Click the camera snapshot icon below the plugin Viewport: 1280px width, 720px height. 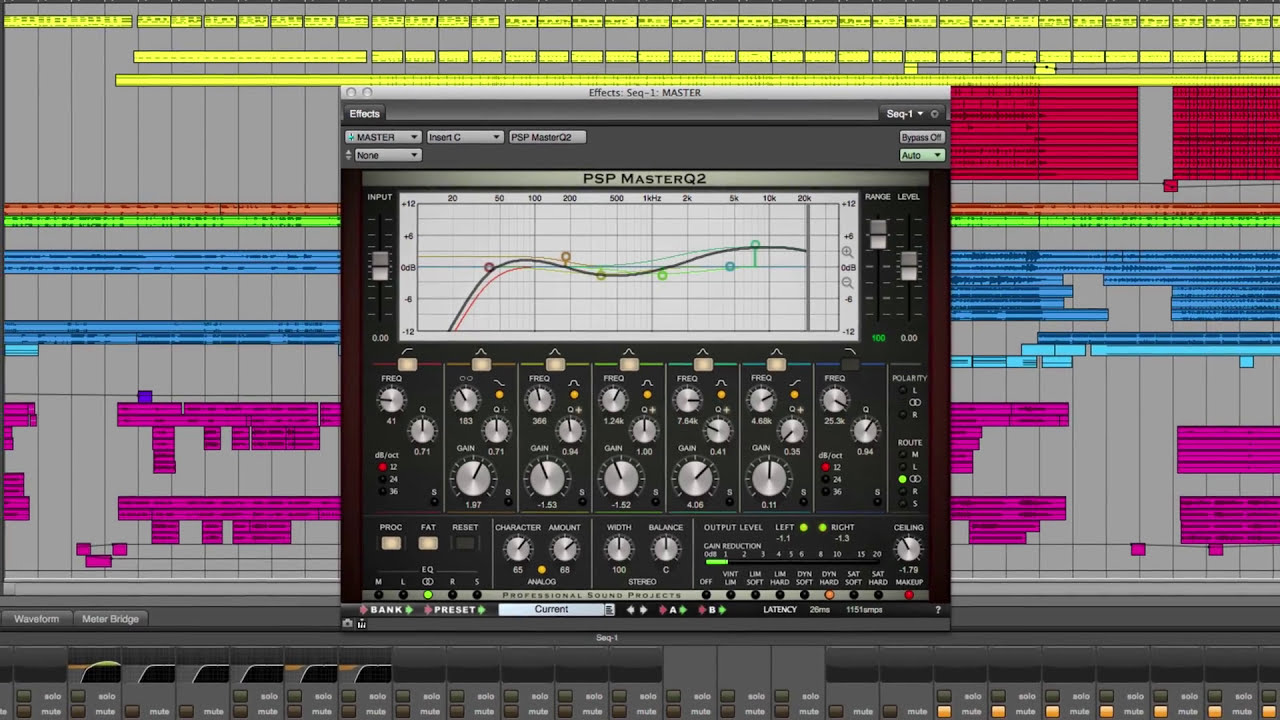coord(348,624)
